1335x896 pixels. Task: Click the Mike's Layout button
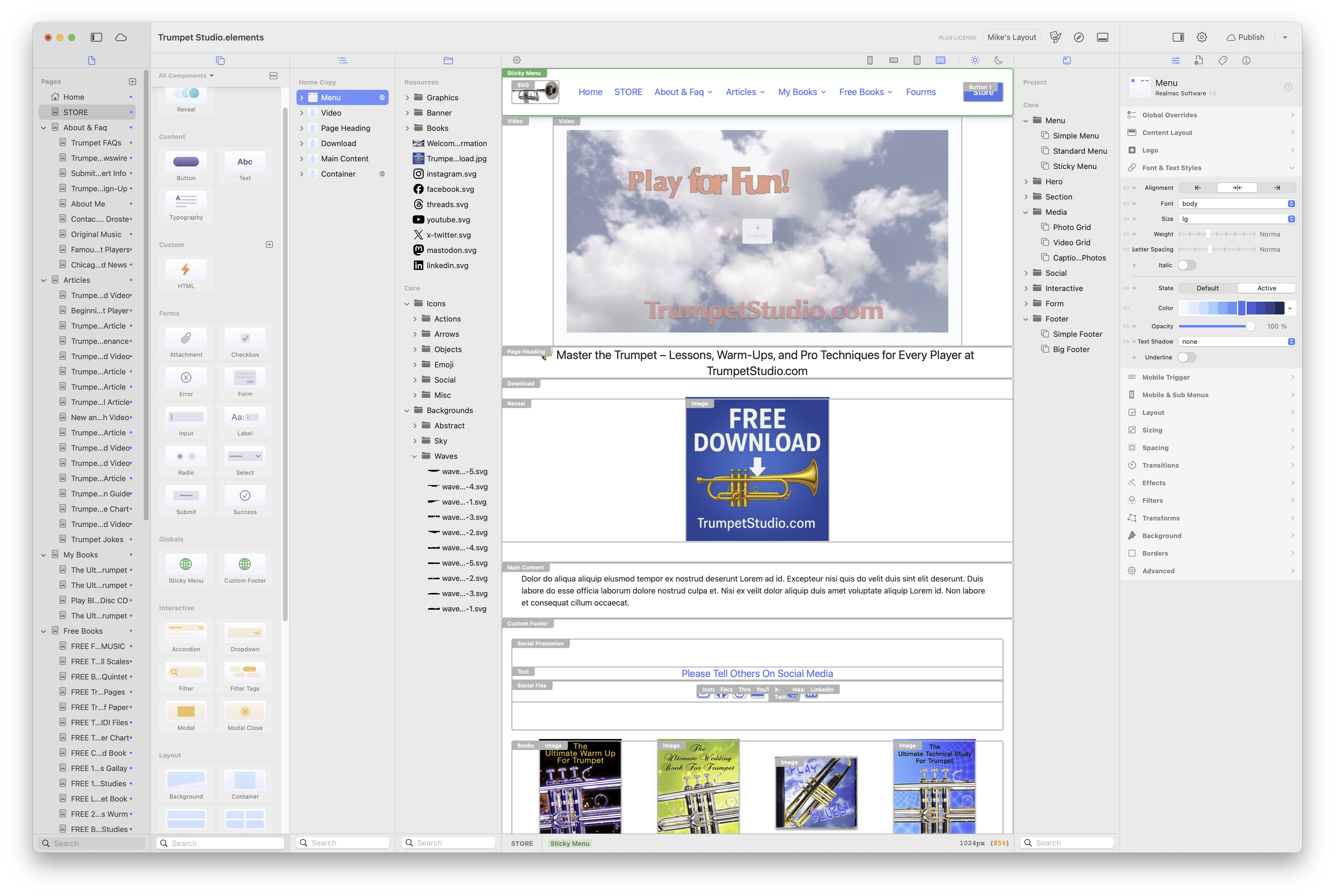click(x=1012, y=37)
